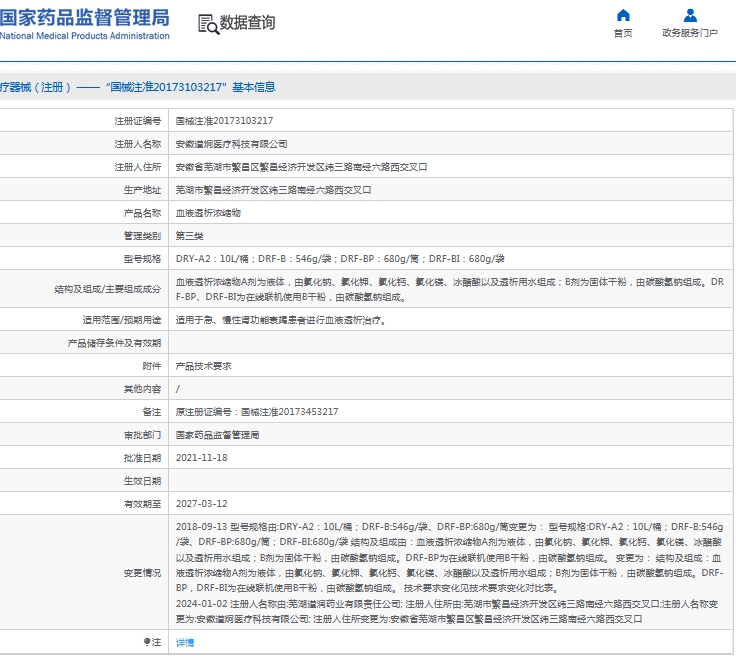Click the 注 note icon label
Screen dimensions: 736x657
pyautogui.click(x=152, y=642)
